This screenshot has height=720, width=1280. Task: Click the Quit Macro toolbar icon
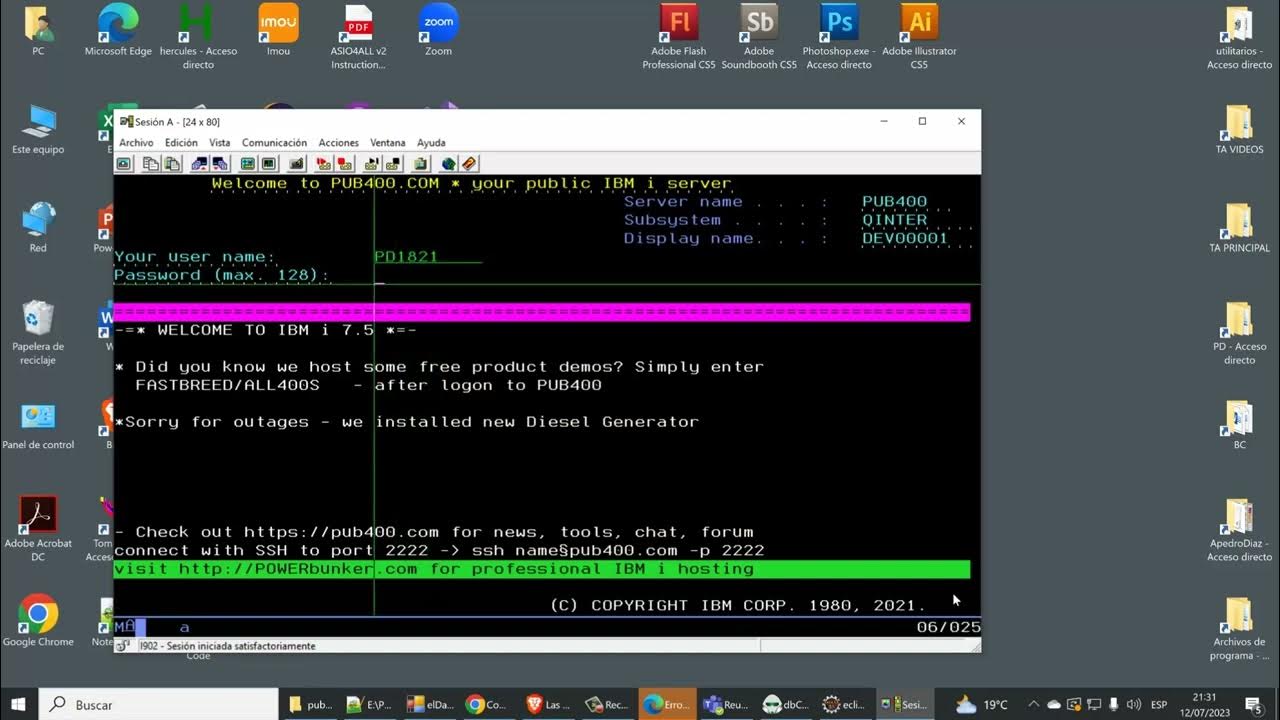[393, 164]
